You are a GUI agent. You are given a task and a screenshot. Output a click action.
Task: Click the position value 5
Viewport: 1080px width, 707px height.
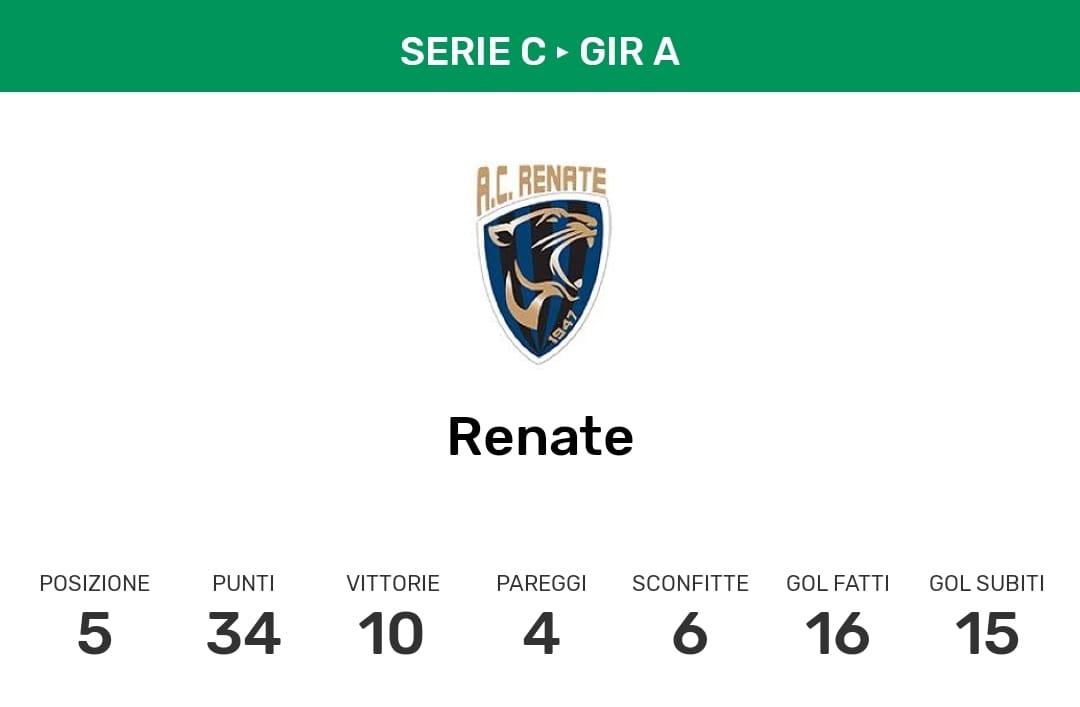point(94,633)
